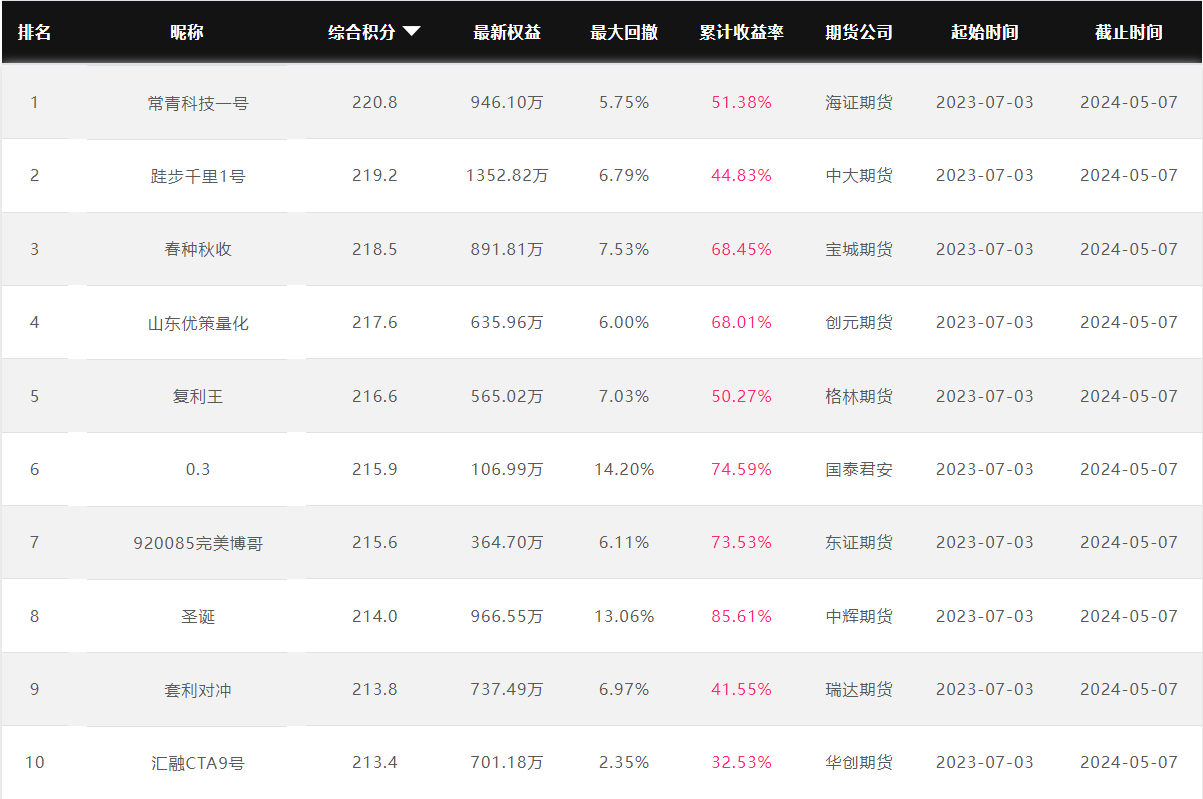Click the 起始时间 column header

click(x=985, y=32)
